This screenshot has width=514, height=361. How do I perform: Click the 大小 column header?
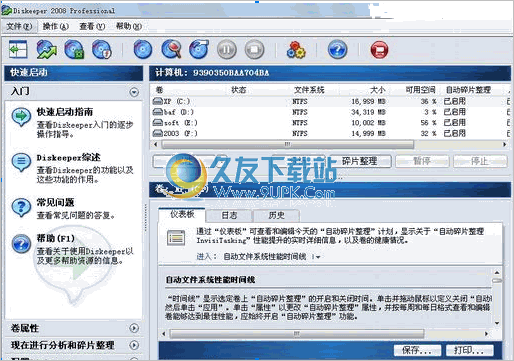378,90
